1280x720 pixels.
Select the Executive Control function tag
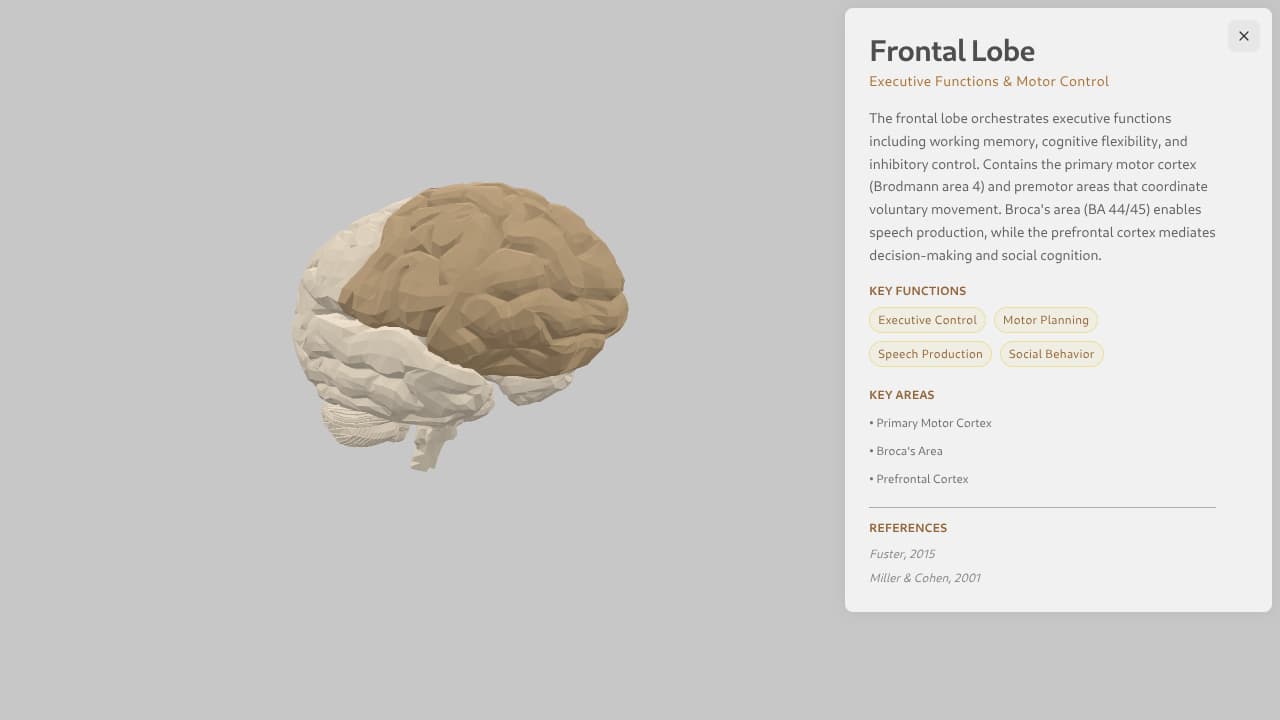(927, 320)
